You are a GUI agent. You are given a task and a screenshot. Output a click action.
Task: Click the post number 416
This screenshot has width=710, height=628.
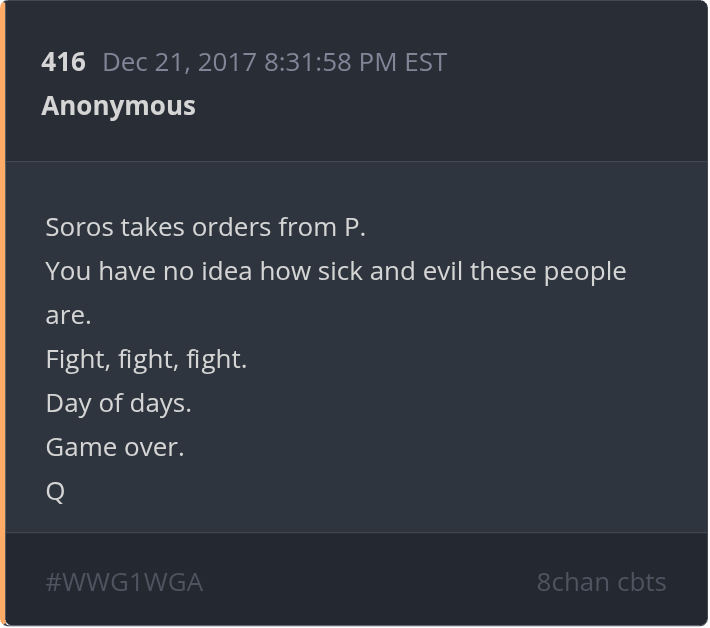tap(63, 62)
